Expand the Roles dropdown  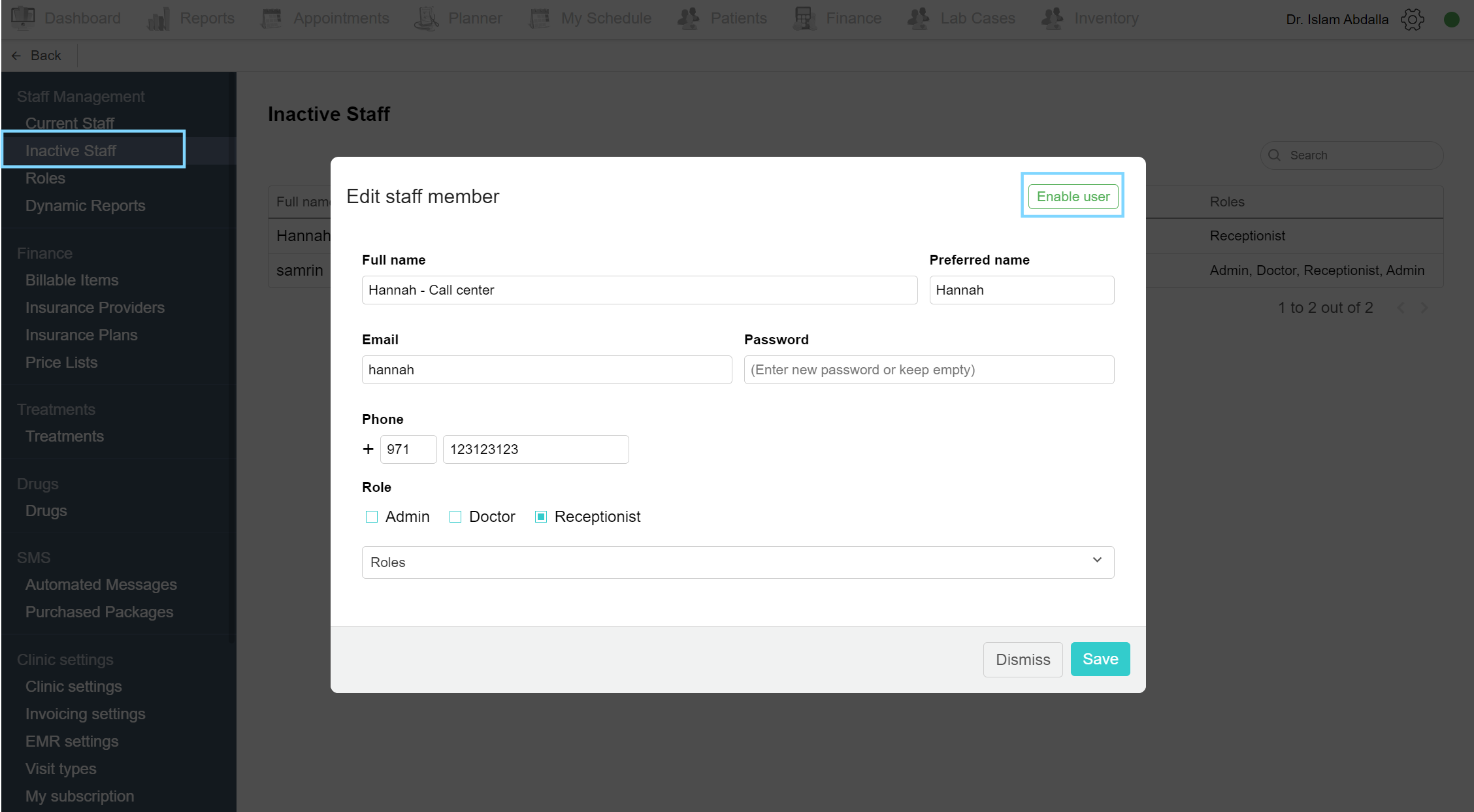[x=737, y=562]
